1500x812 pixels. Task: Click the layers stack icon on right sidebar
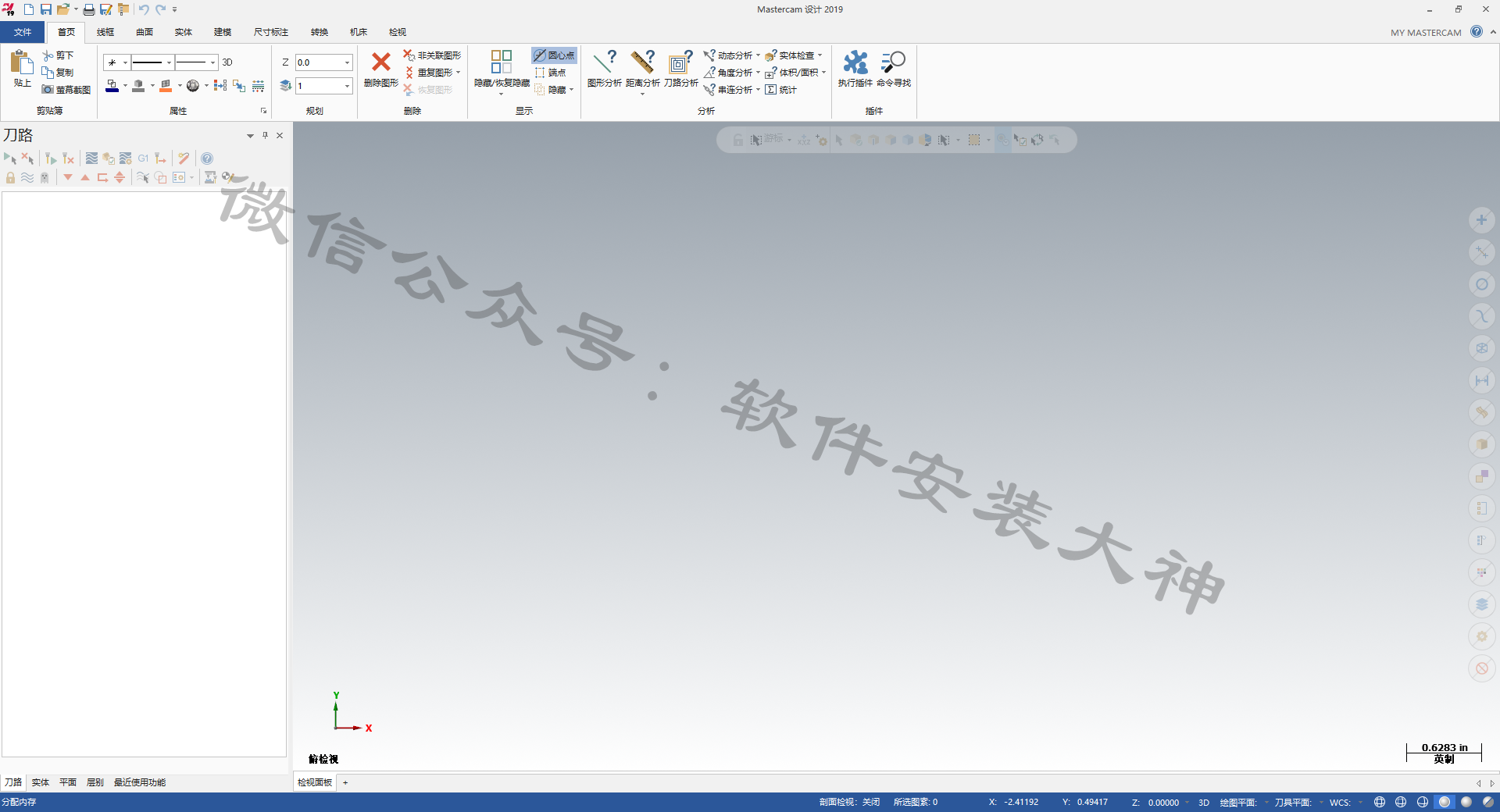pyautogui.click(x=1481, y=604)
